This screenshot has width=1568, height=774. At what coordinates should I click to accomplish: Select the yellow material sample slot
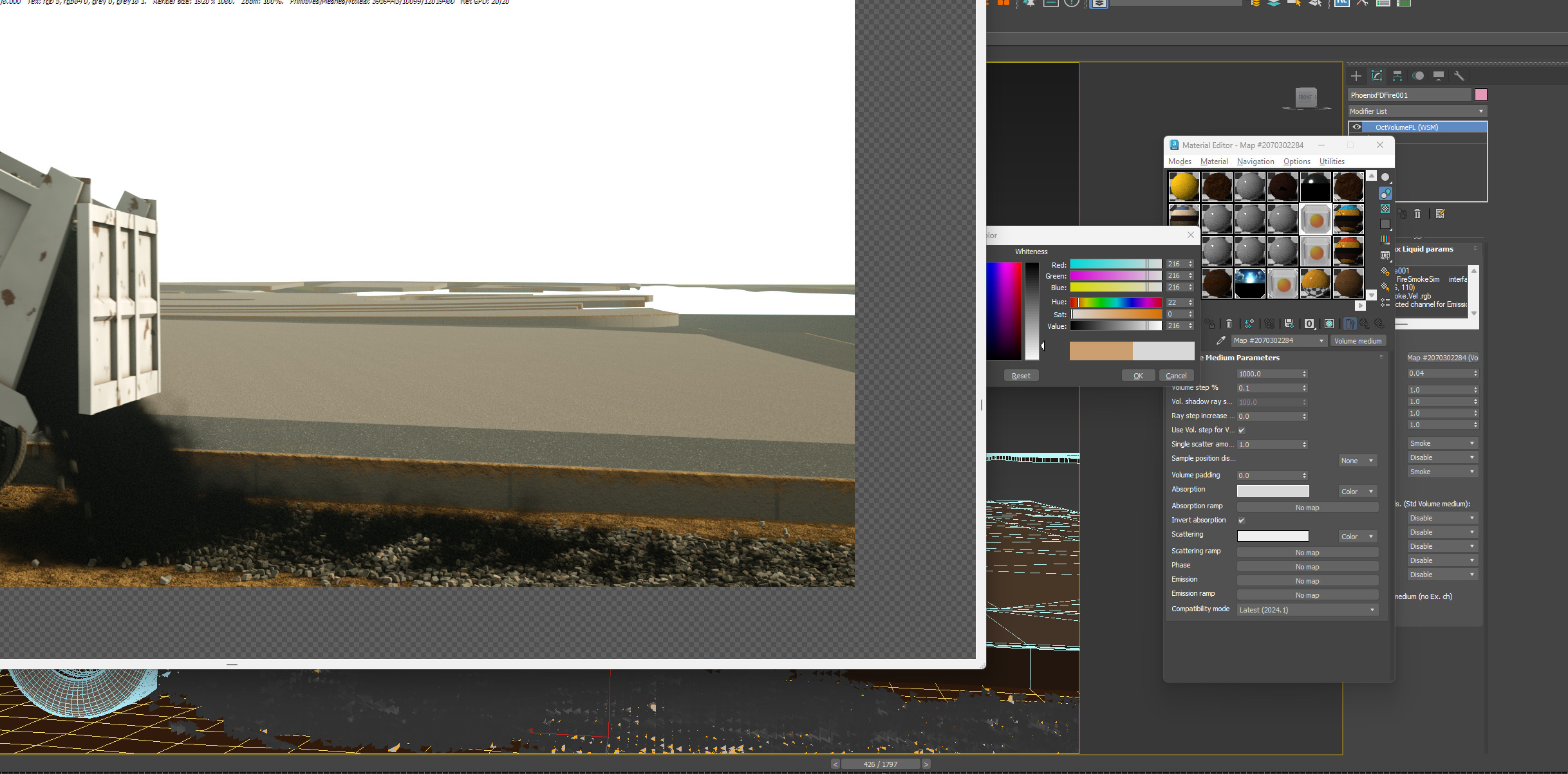click(1184, 187)
